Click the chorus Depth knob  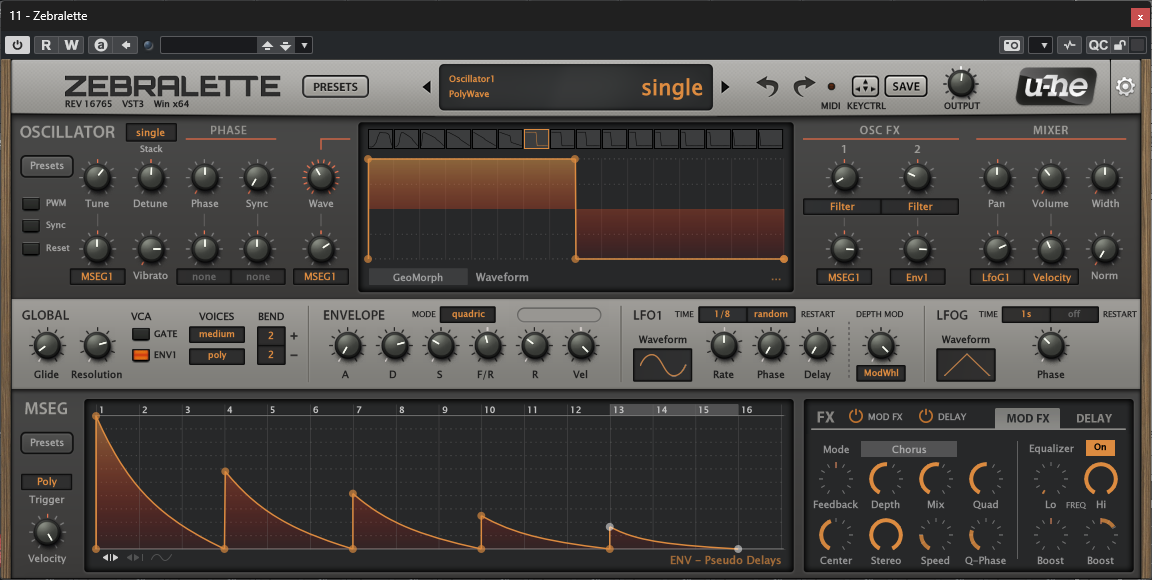(x=885, y=478)
